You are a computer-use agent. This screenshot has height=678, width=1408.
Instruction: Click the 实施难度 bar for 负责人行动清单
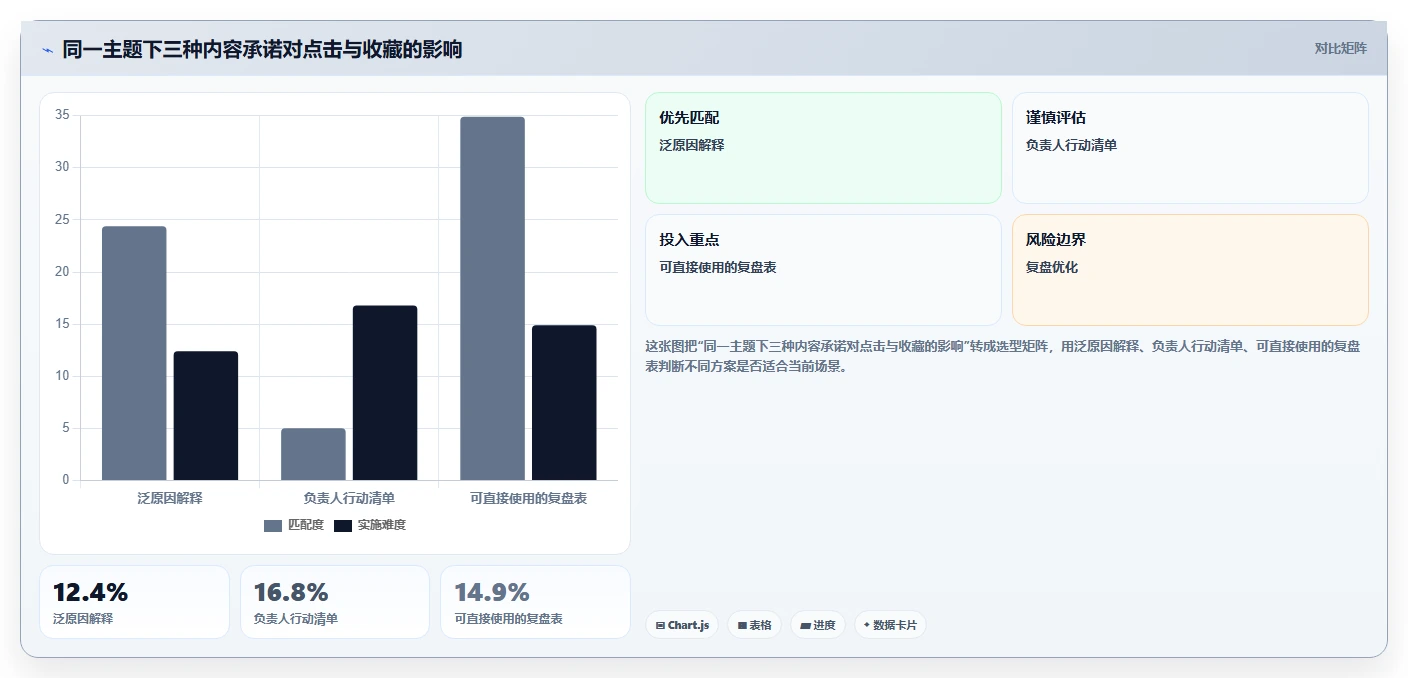(x=385, y=393)
